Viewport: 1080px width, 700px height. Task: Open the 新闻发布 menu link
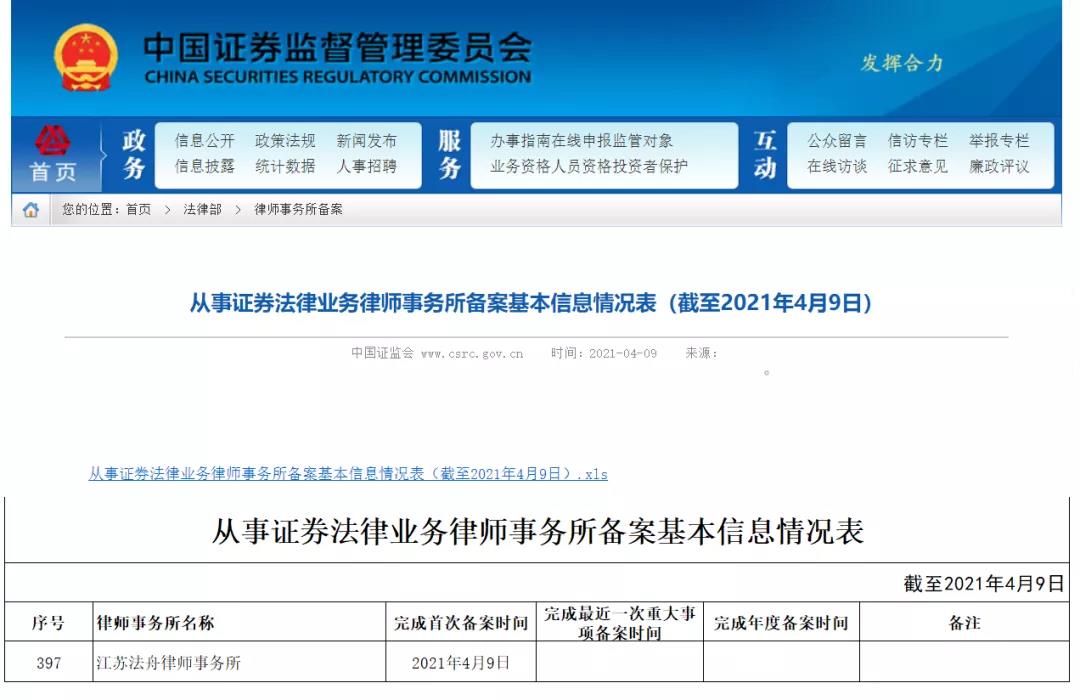(366, 141)
